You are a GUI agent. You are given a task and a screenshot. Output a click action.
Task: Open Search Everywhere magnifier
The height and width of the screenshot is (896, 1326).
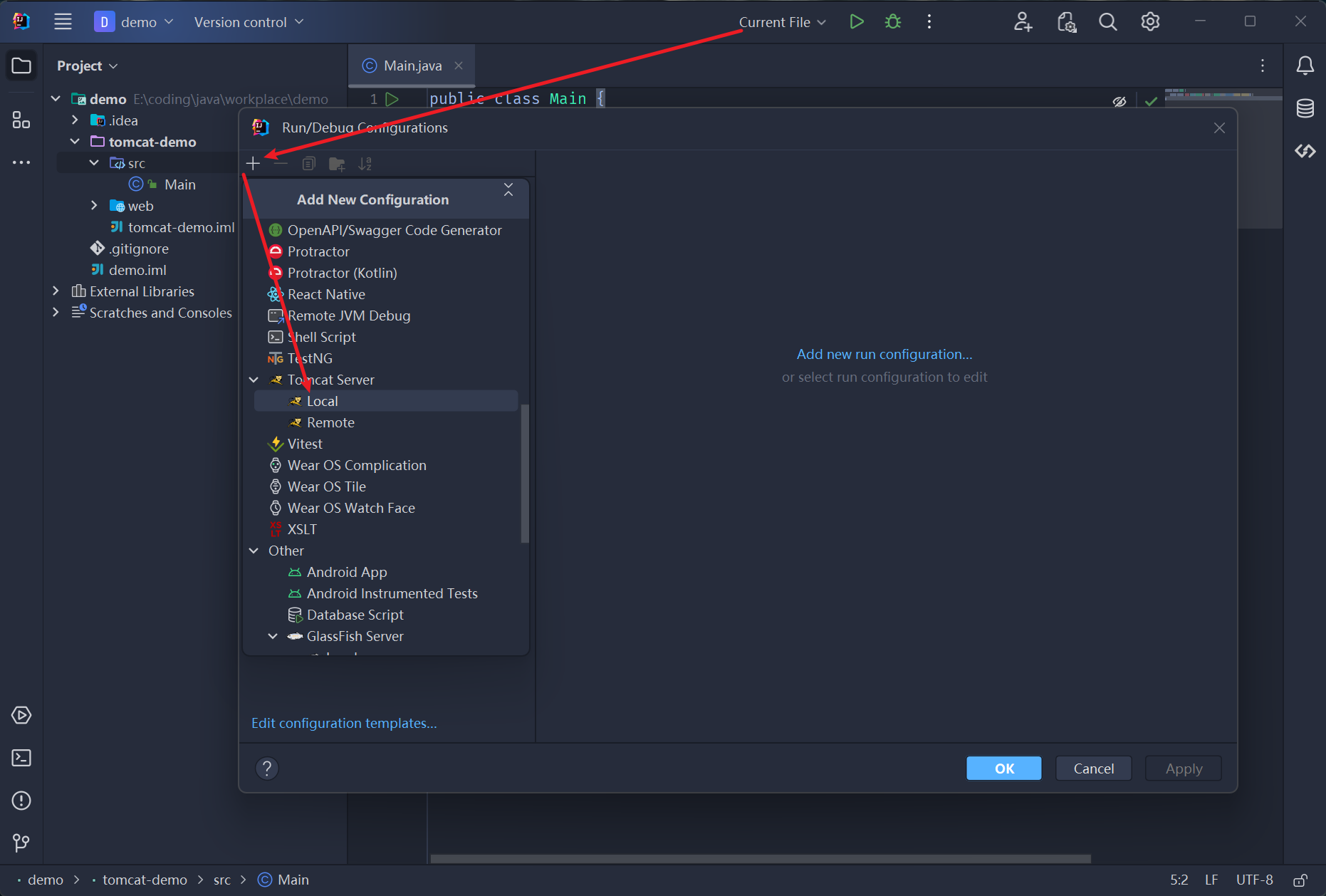pos(1107,21)
